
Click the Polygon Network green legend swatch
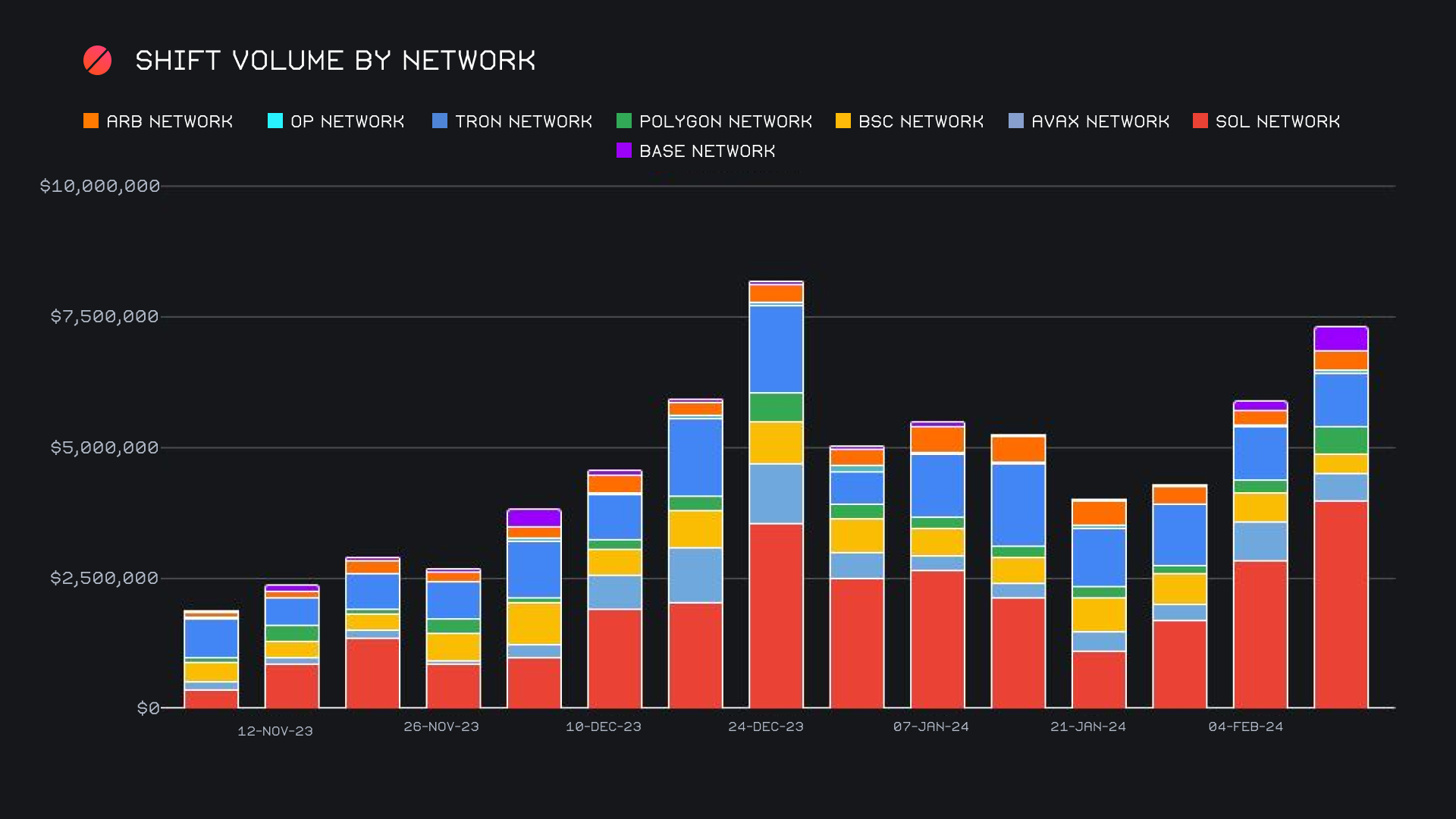624,121
